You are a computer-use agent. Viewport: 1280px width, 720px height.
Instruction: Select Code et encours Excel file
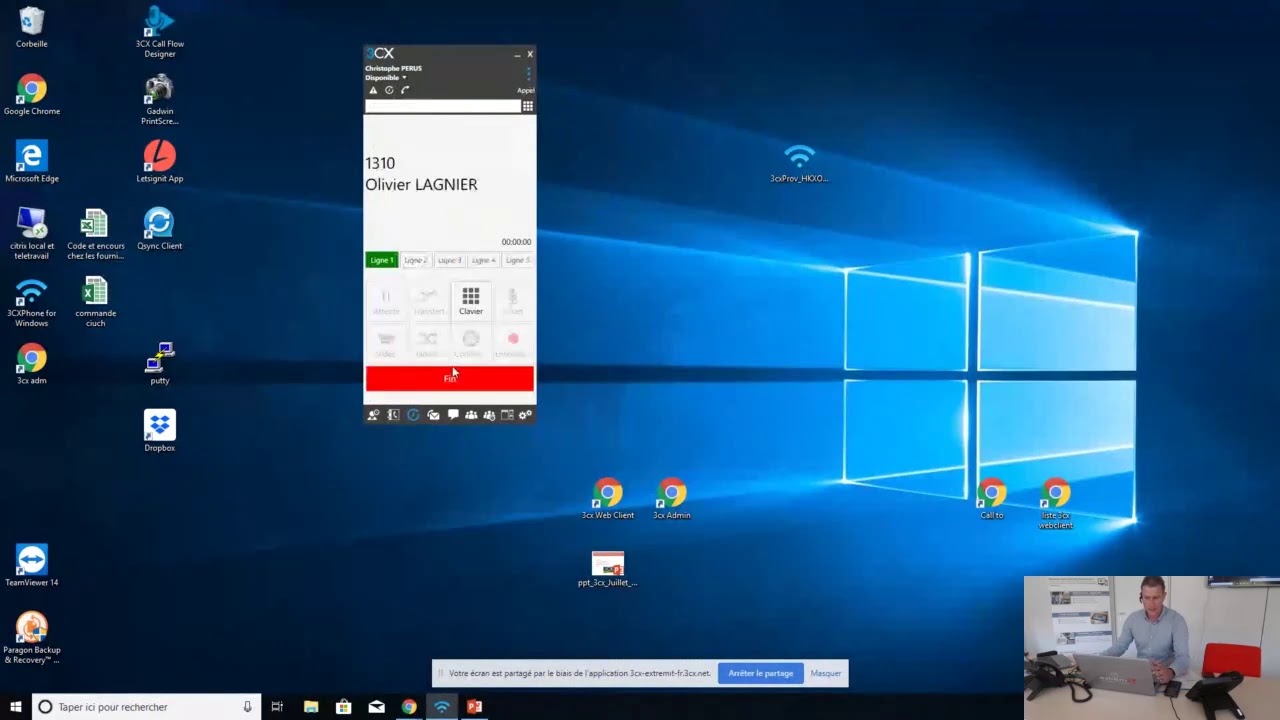[95, 235]
